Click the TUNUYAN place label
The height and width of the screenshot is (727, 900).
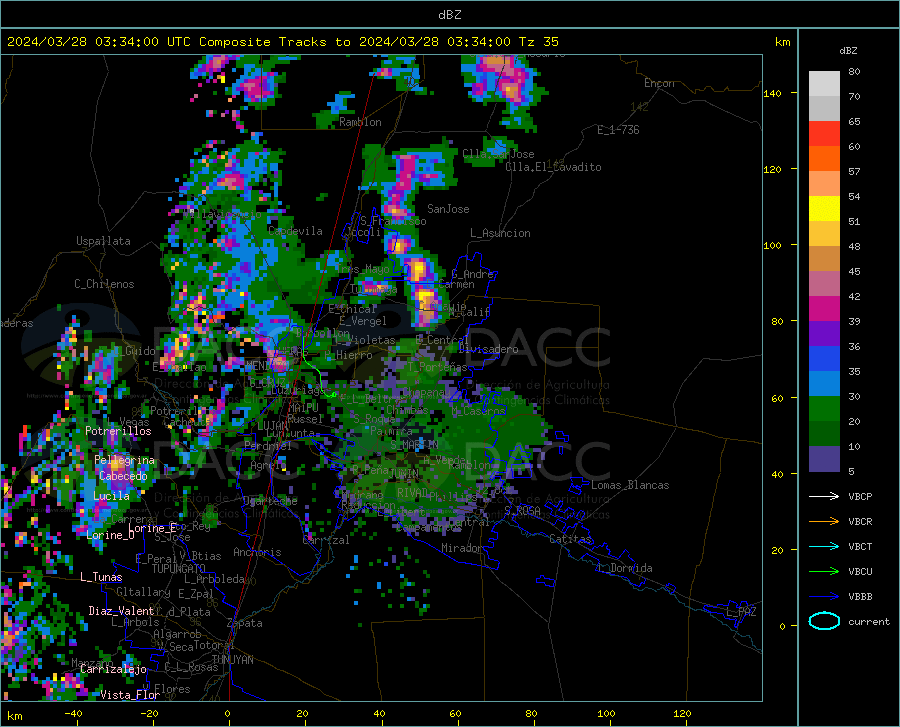click(232, 660)
